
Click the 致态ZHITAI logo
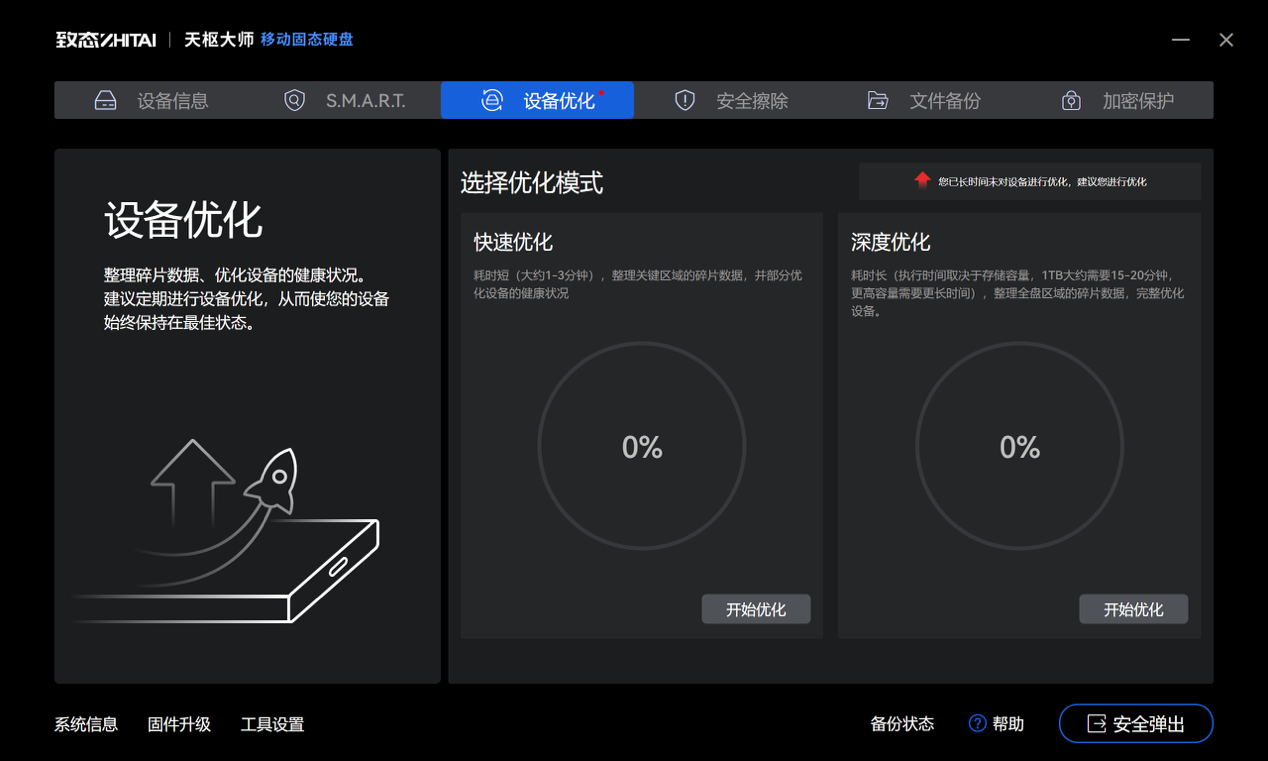[105, 39]
